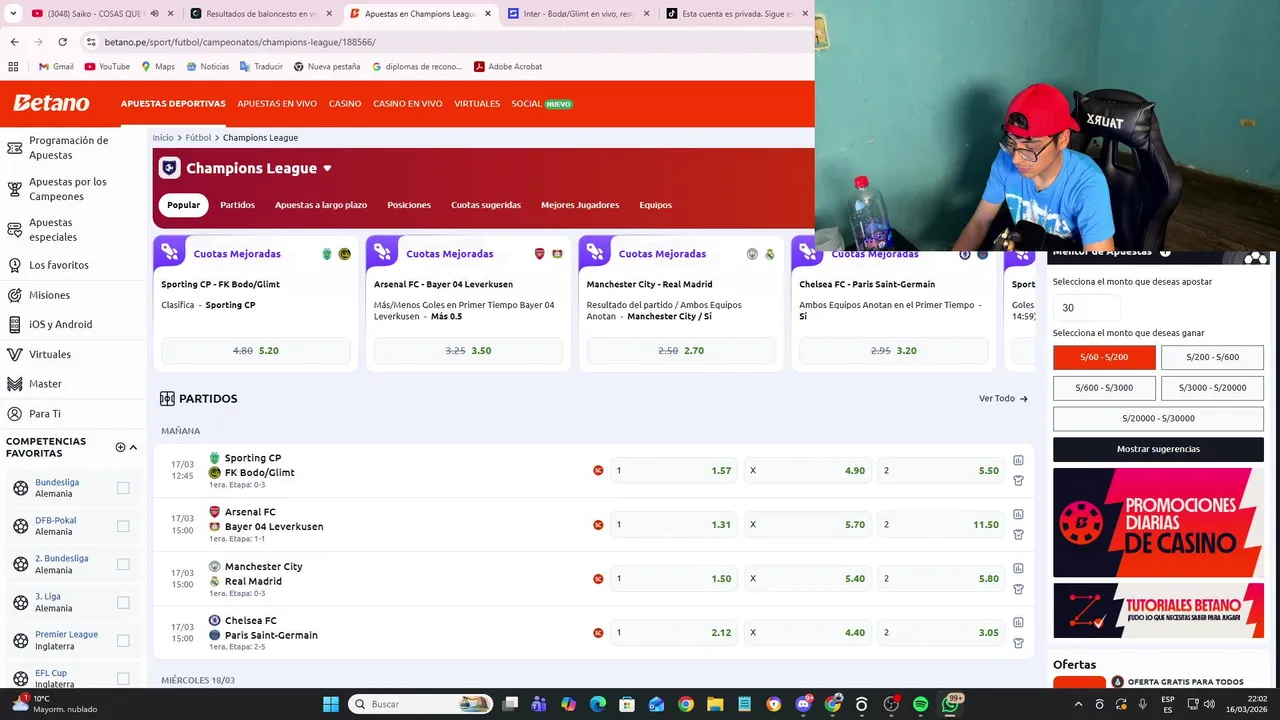Check Premier League favorite checkbox
Screen dimensions: 1280x720
tap(123, 640)
